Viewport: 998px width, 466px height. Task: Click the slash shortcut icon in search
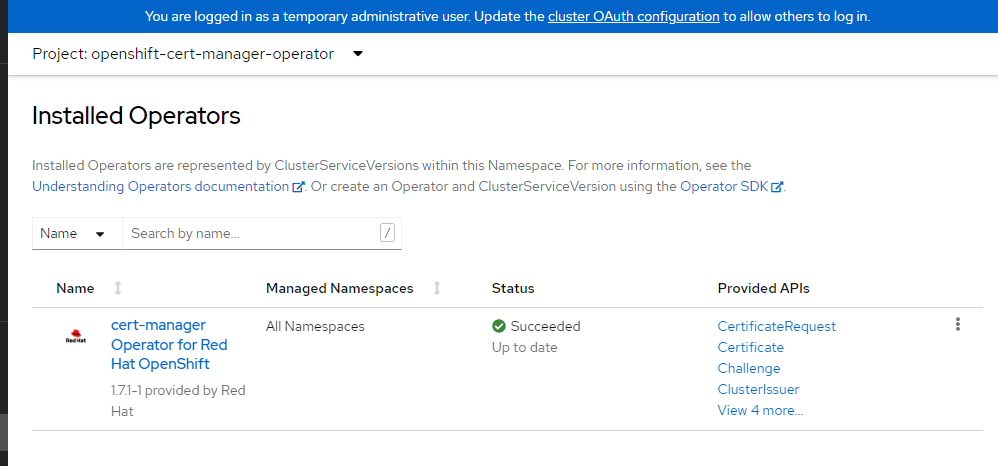point(387,234)
